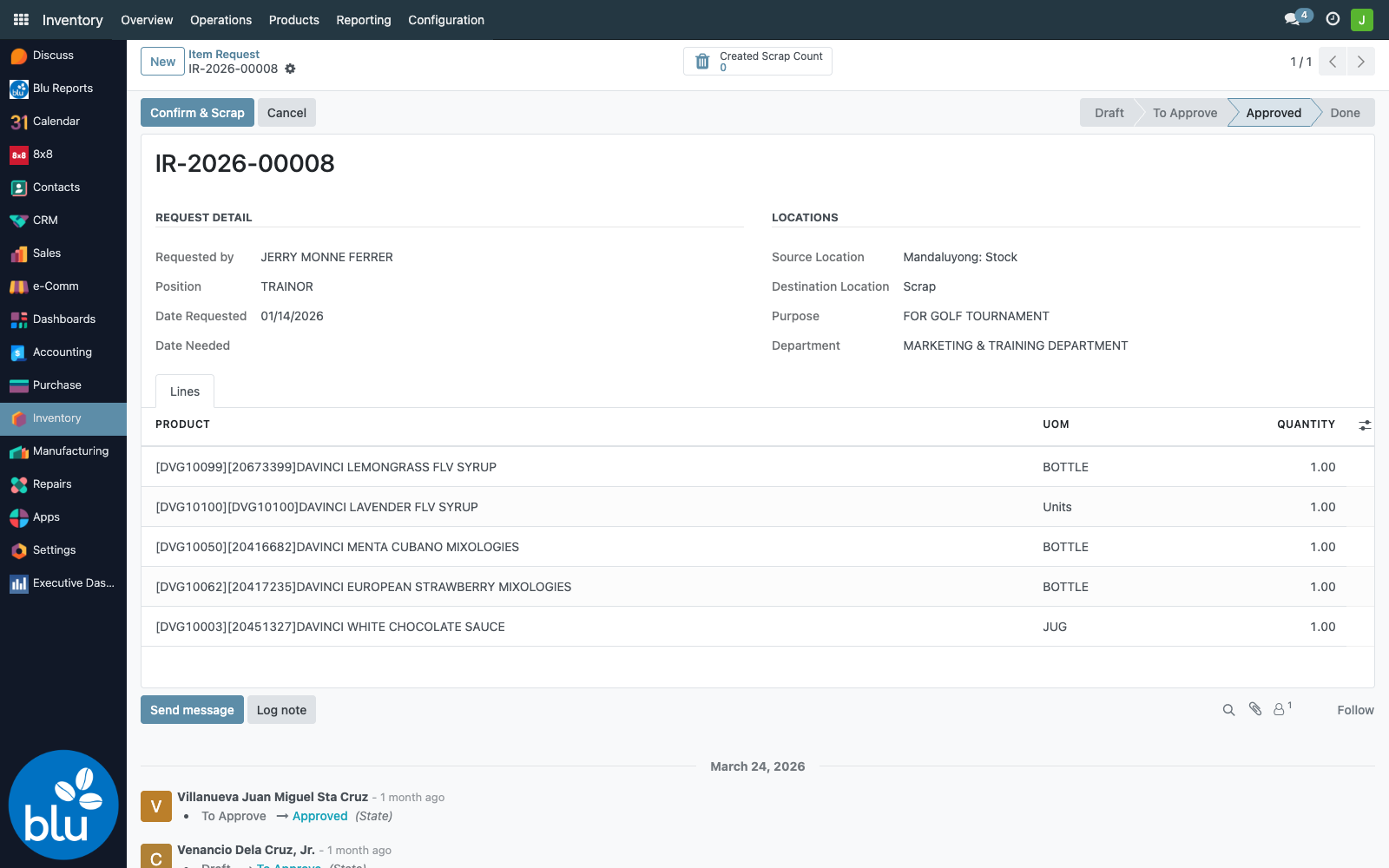The image size is (1389, 868).
Task: Click the Units unit of measure cell
Action: coord(1057,507)
